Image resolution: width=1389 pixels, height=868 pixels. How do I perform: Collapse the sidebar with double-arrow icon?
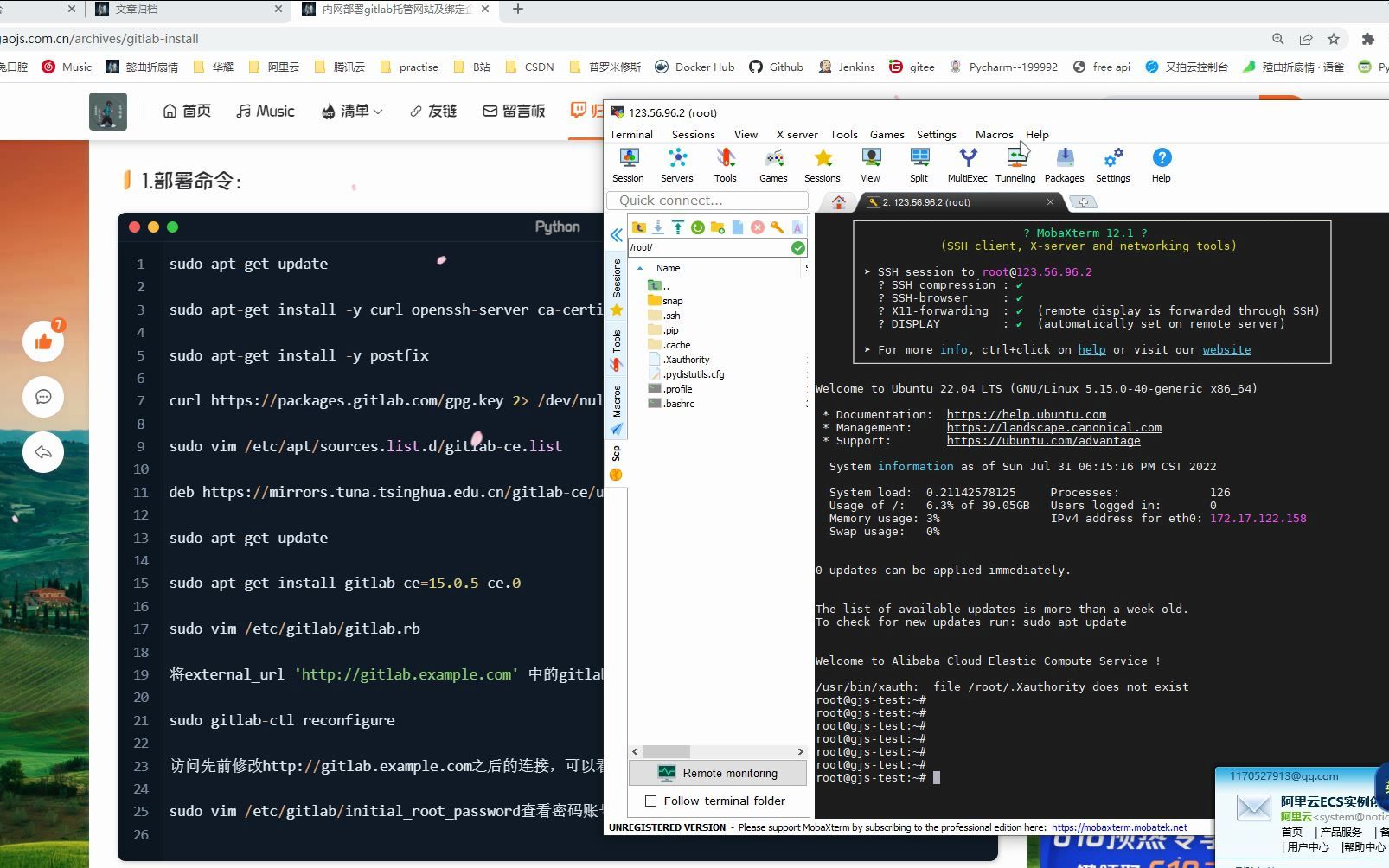pyautogui.click(x=616, y=235)
